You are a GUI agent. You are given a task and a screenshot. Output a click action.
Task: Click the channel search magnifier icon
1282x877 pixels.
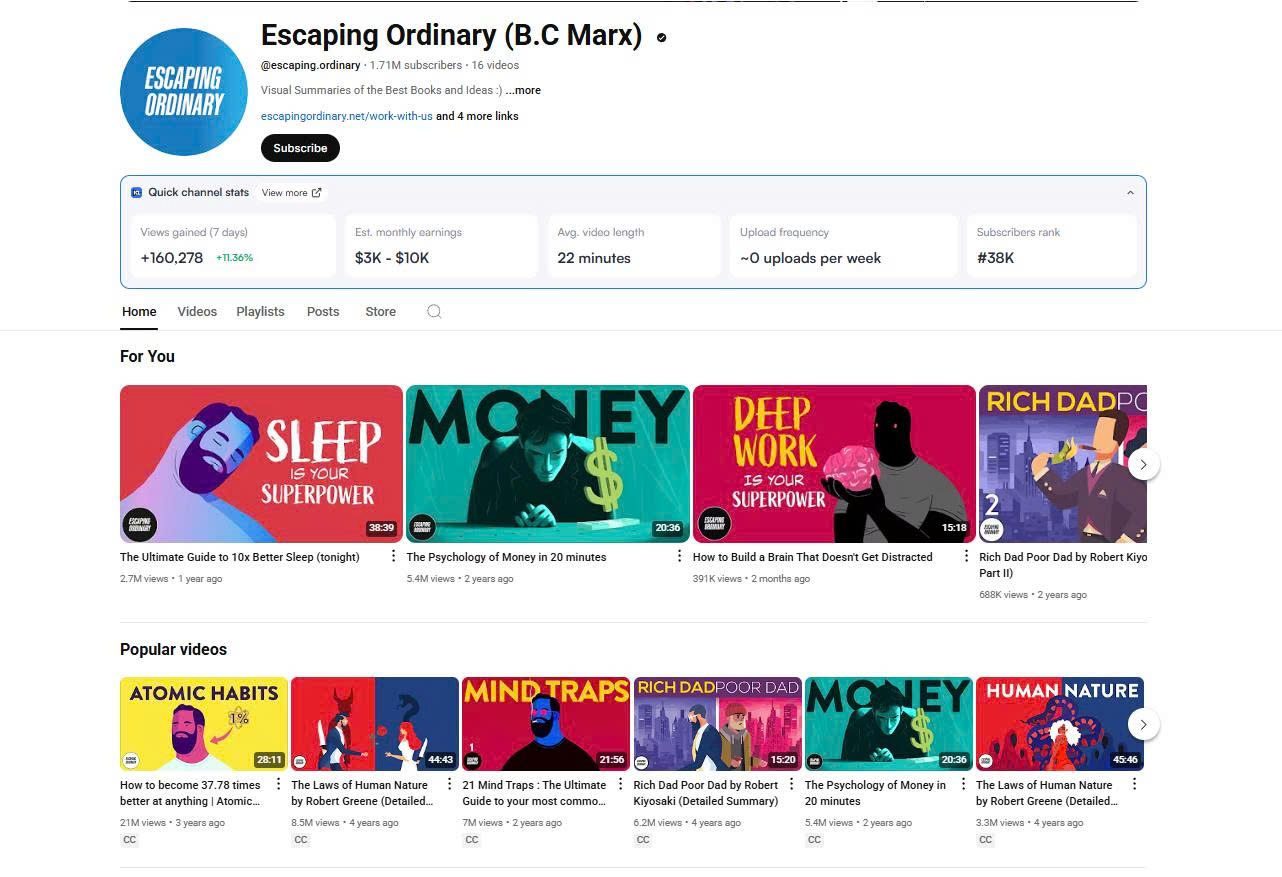434,311
